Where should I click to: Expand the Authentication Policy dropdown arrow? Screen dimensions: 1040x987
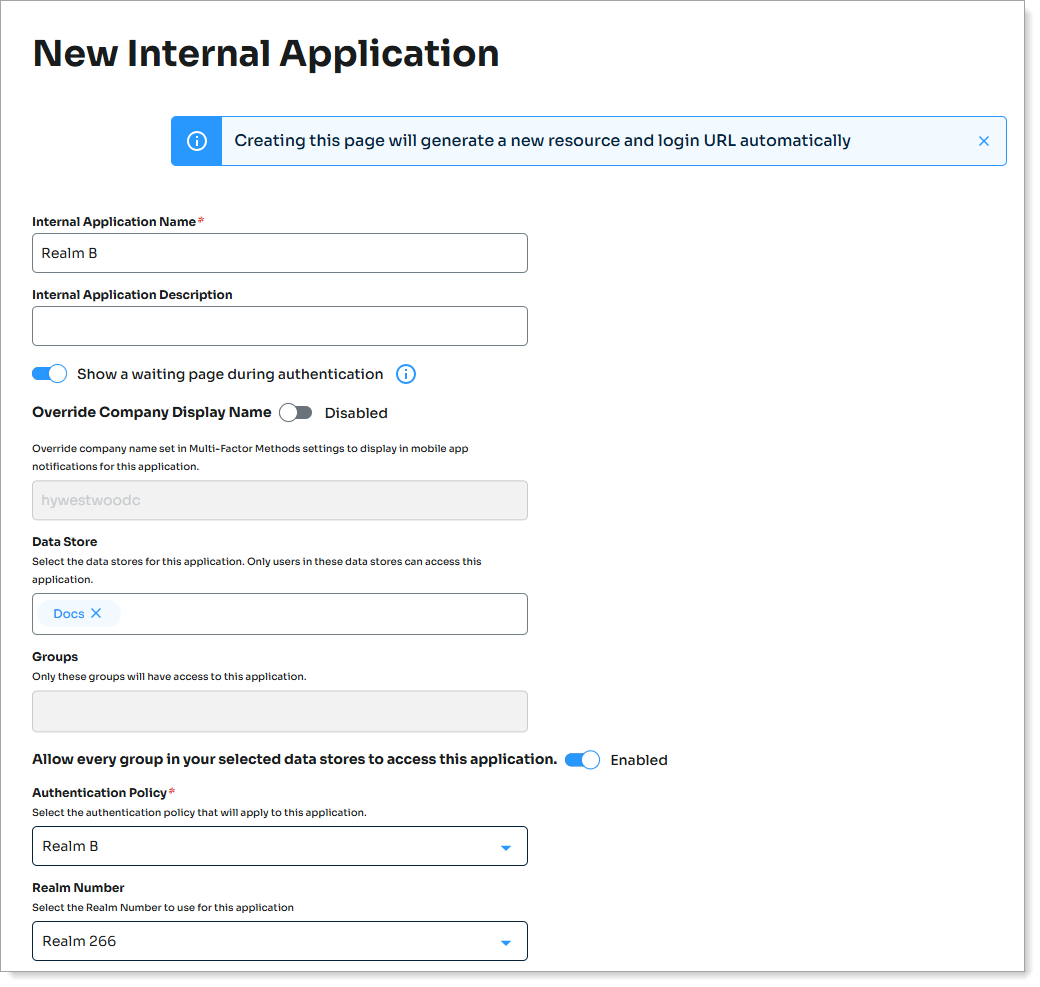505,847
